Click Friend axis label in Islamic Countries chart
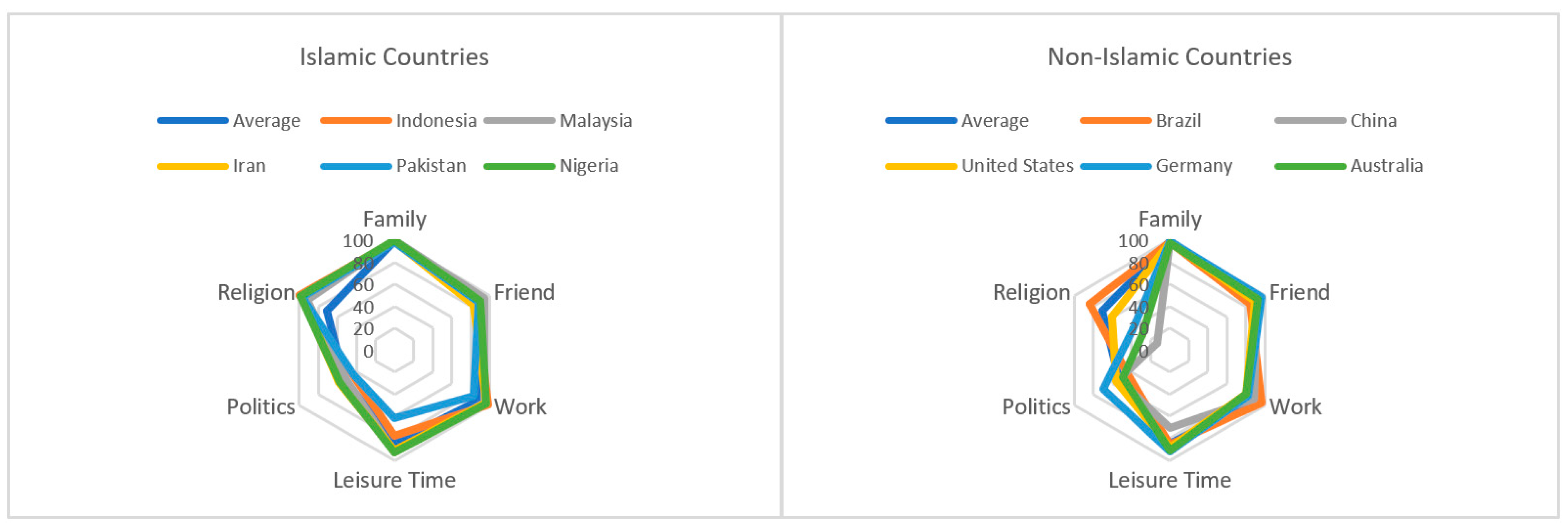This screenshot has height=532, width=1568. [x=524, y=292]
